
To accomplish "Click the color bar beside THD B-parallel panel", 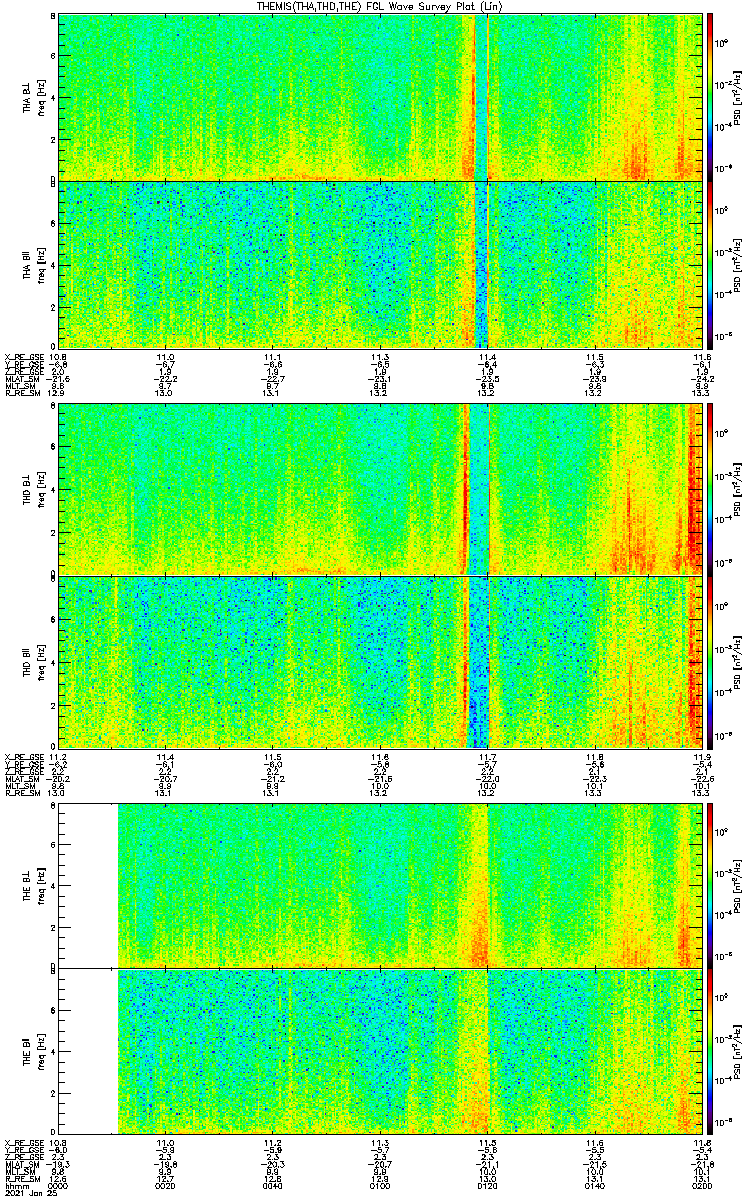I will 710,661.
